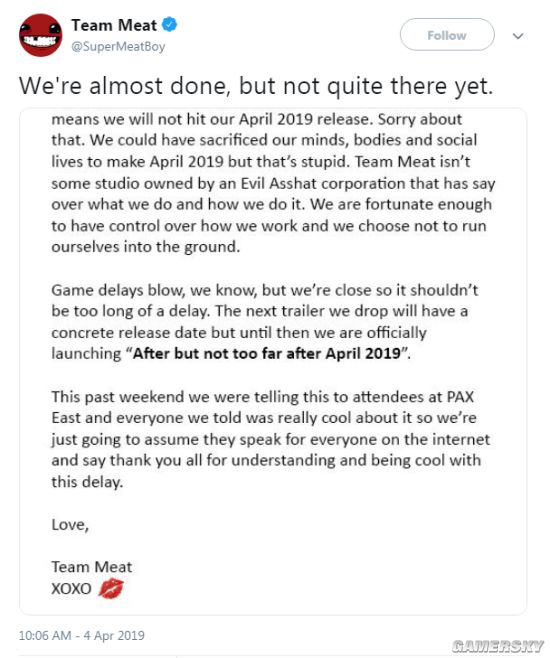Click the GAMERSKY watermark logo
550x658 pixels.
(498, 646)
